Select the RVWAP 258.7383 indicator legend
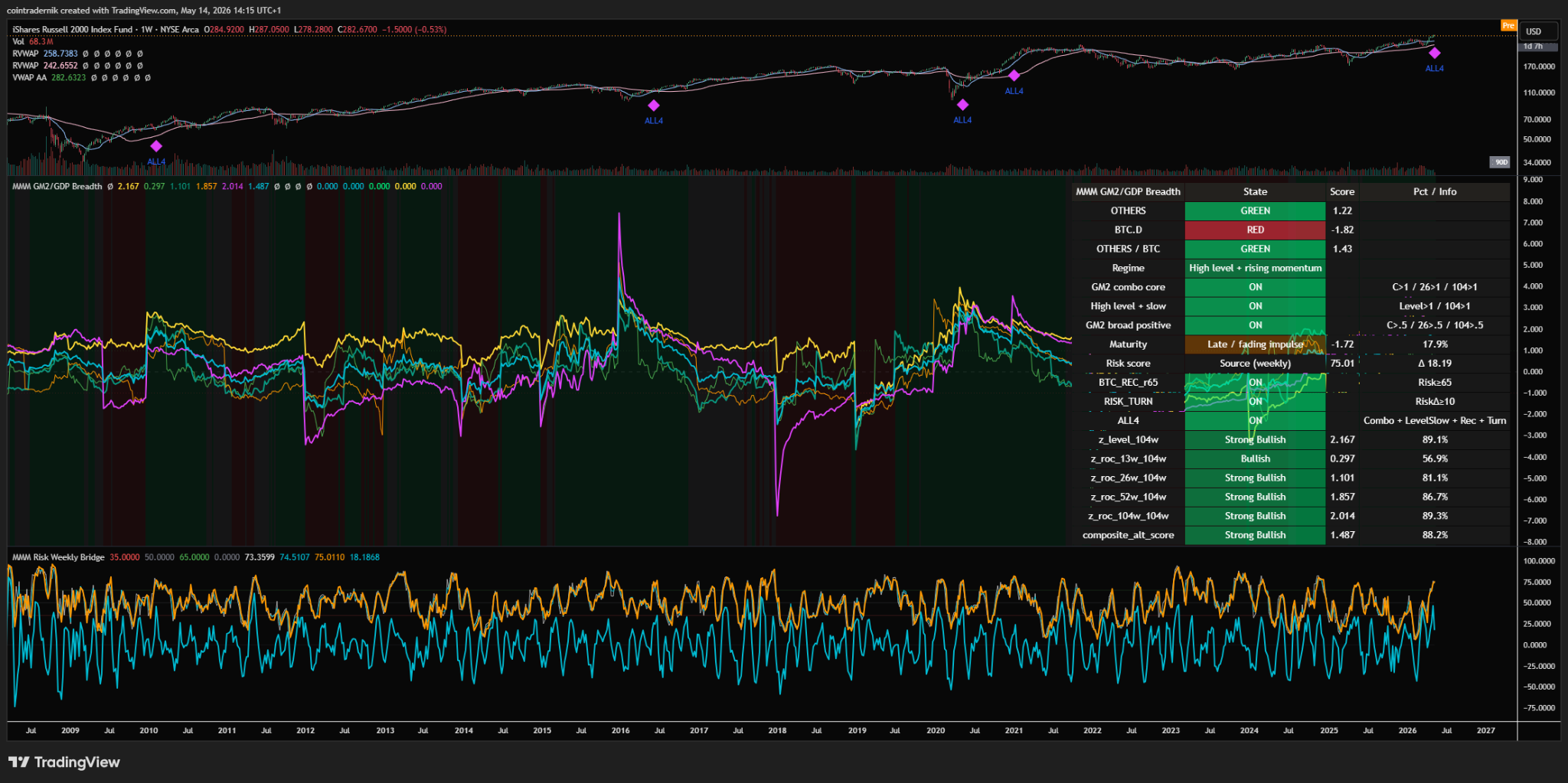Image resolution: width=1568 pixels, height=783 pixels. click(x=45, y=54)
